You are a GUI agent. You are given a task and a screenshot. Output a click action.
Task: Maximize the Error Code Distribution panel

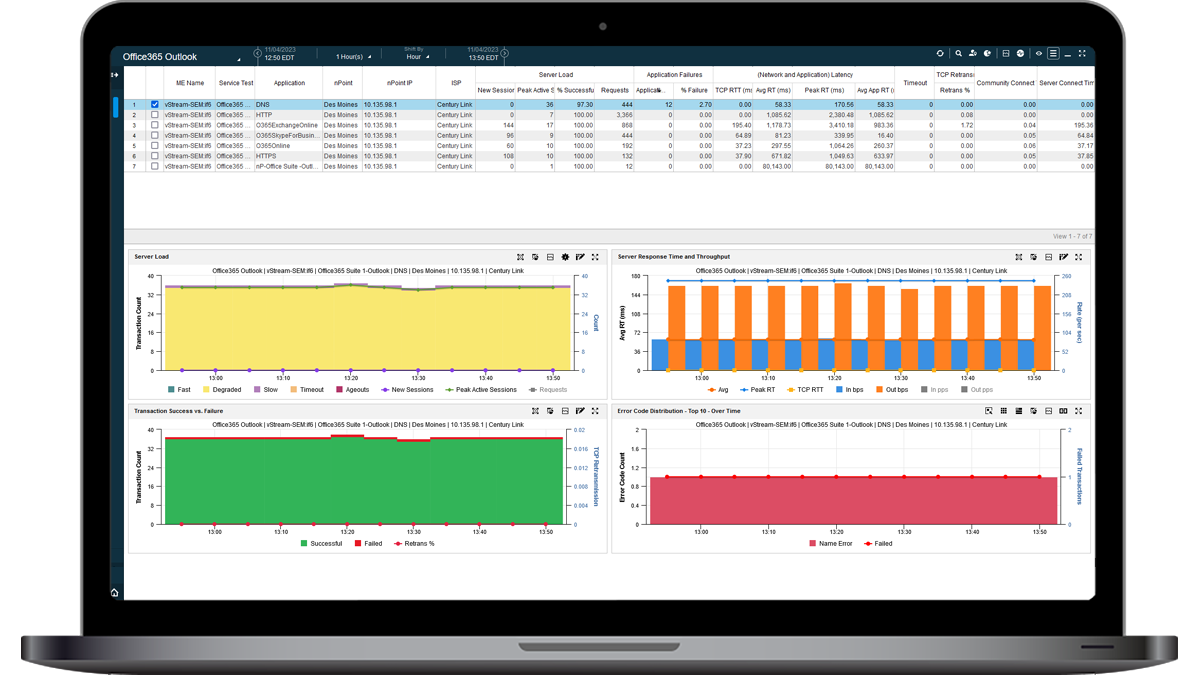click(x=1079, y=411)
